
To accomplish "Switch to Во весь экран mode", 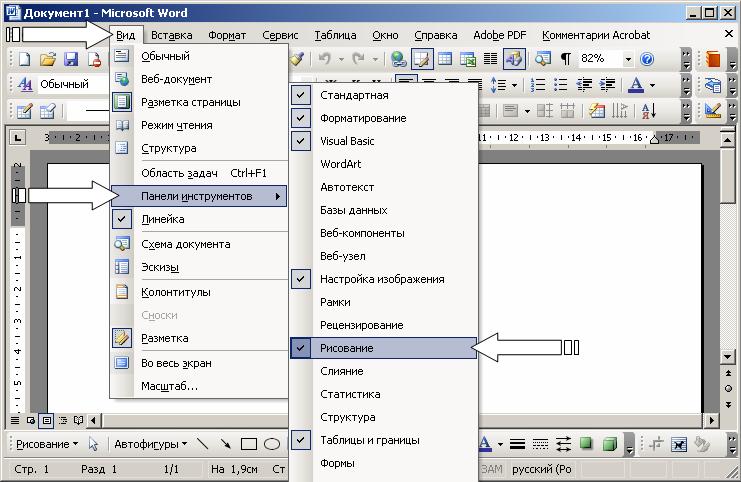I will click(199, 363).
